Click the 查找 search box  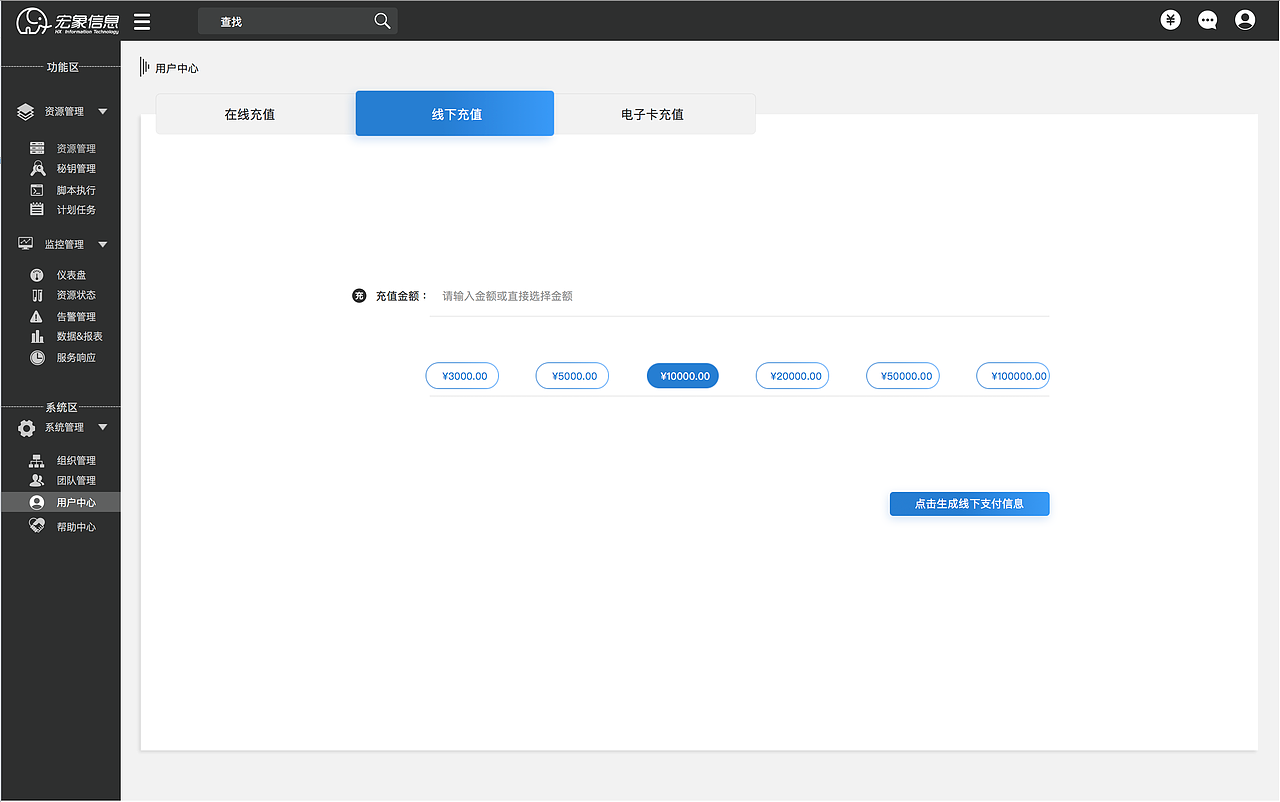[x=298, y=21]
